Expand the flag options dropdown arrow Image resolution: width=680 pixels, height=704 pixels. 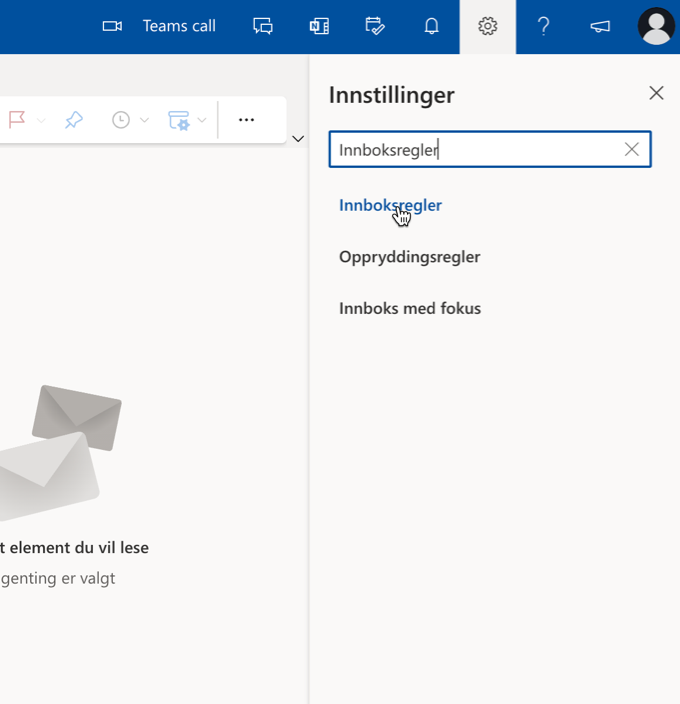[x=41, y=121]
